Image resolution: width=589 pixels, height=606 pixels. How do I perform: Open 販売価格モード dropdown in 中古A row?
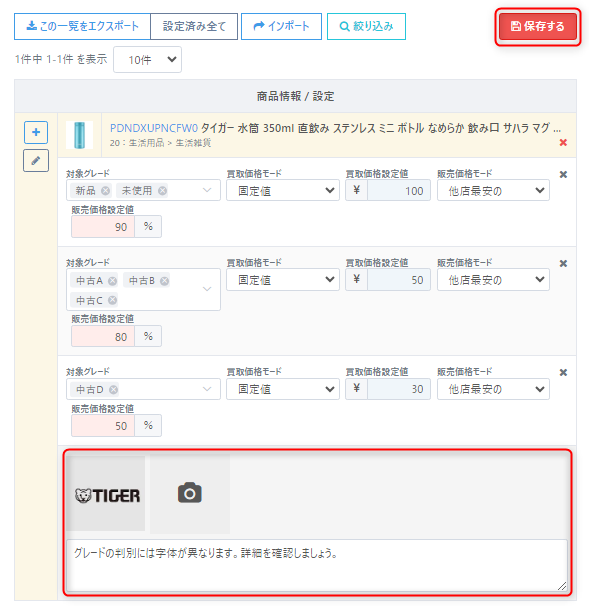[493, 279]
